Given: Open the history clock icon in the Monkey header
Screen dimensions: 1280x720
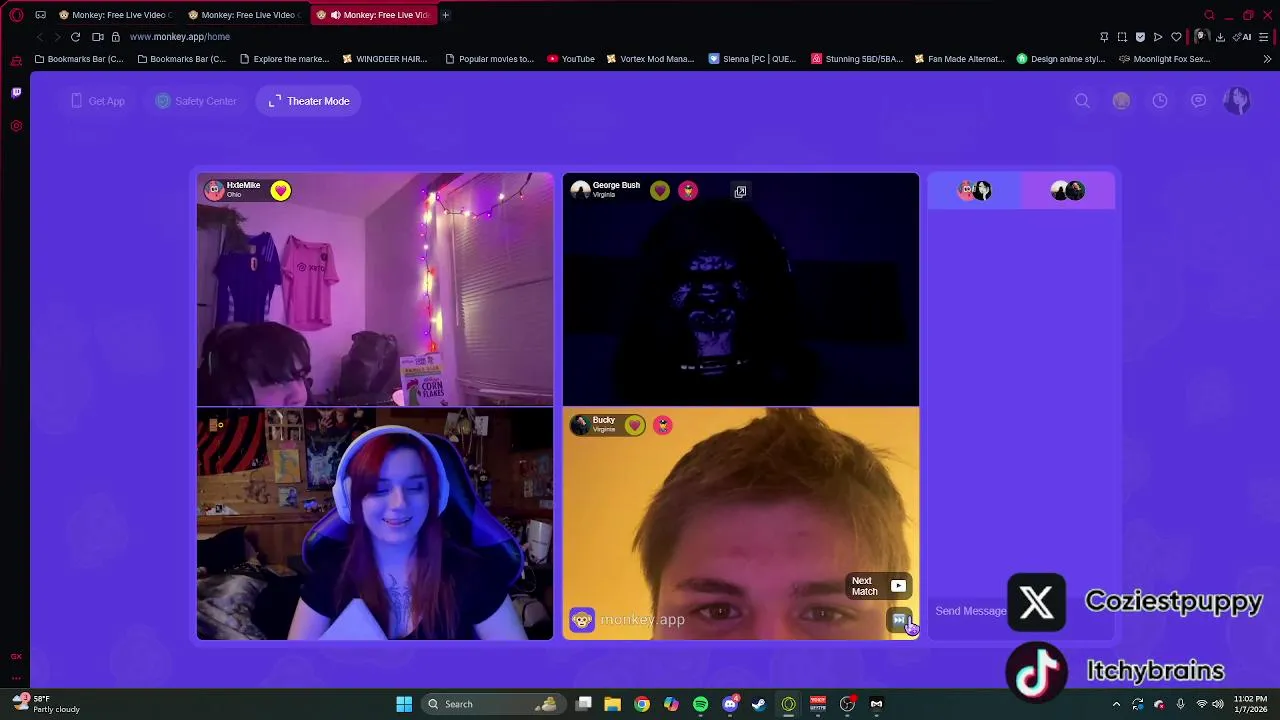Looking at the screenshot, I should tap(1160, 101).
